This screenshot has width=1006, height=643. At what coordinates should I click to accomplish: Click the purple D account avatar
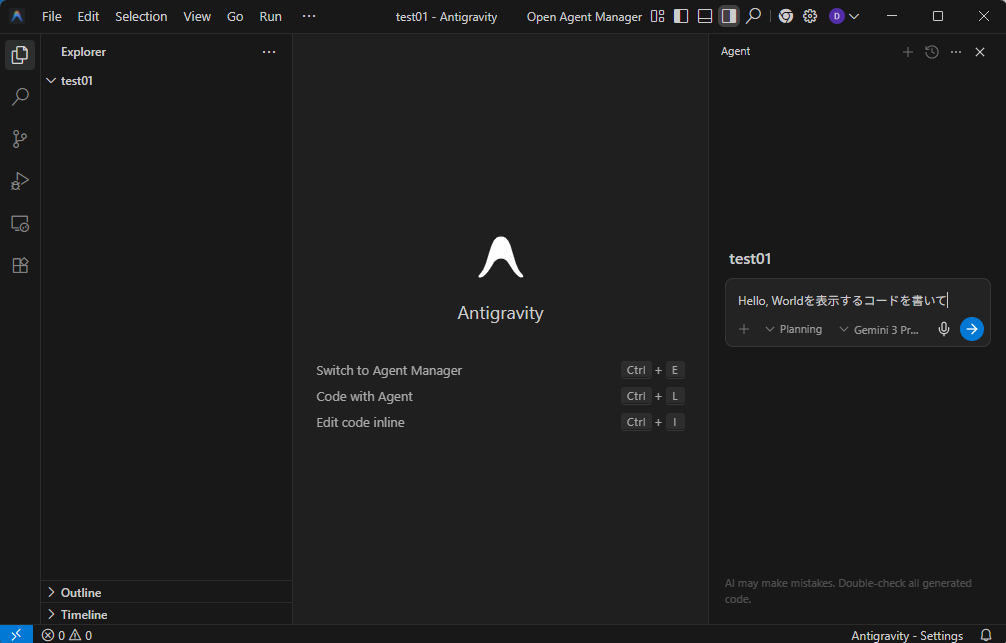837,16
